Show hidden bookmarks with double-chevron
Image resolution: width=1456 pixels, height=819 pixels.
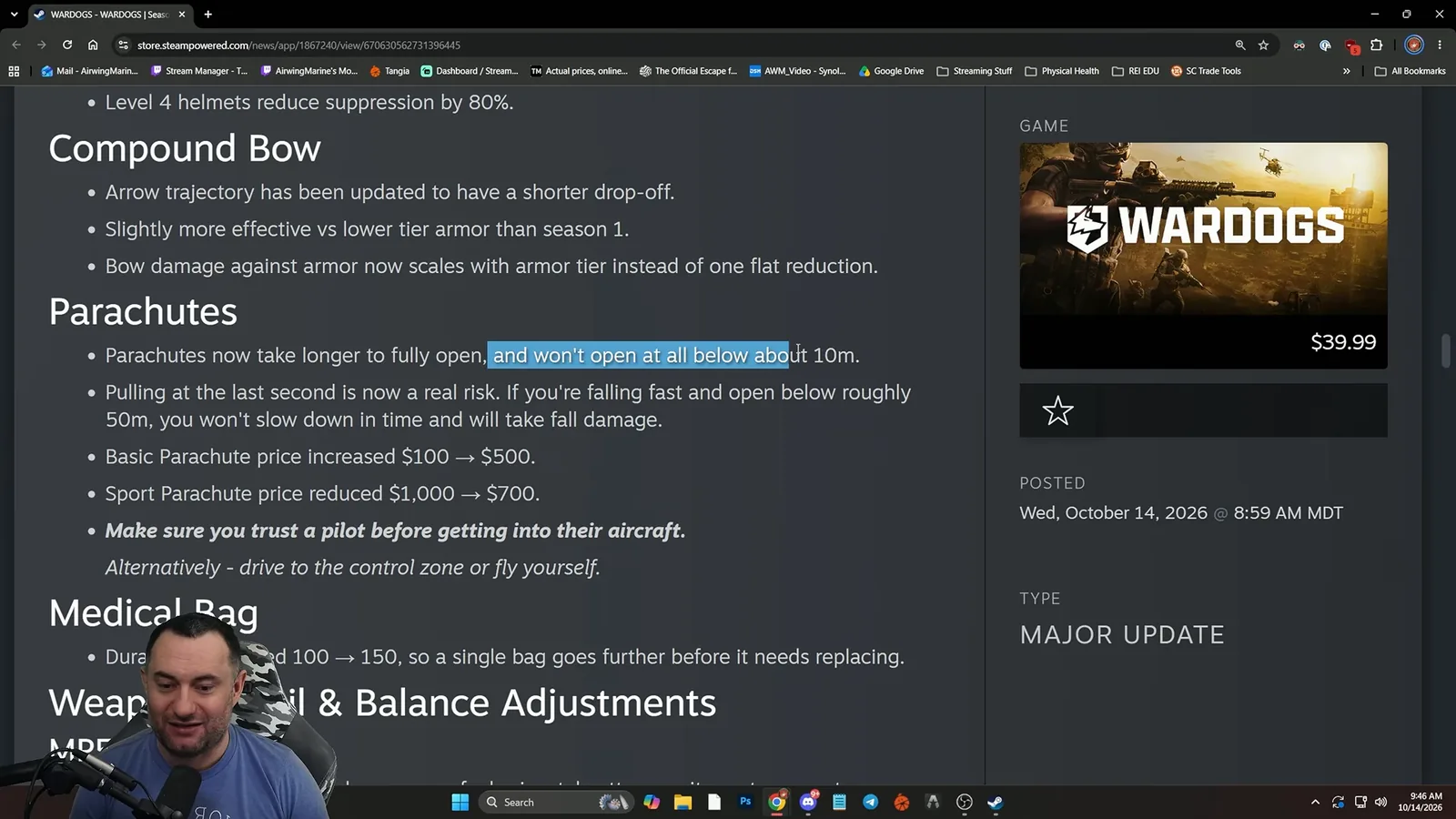pyautogui.click(x=1346, y=71)
